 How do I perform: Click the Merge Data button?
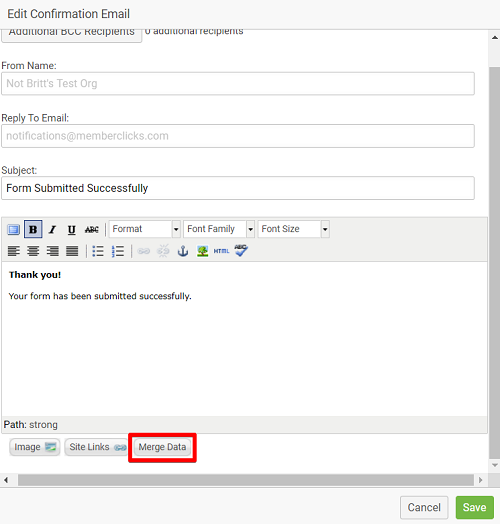point(162,447)
